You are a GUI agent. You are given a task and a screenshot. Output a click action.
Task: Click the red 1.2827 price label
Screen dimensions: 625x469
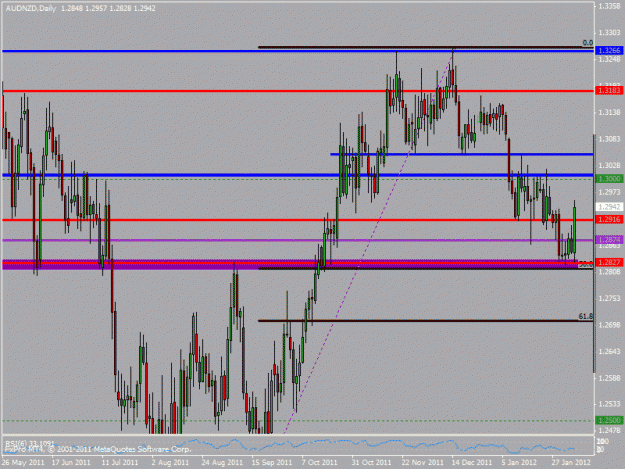[609, 262]
